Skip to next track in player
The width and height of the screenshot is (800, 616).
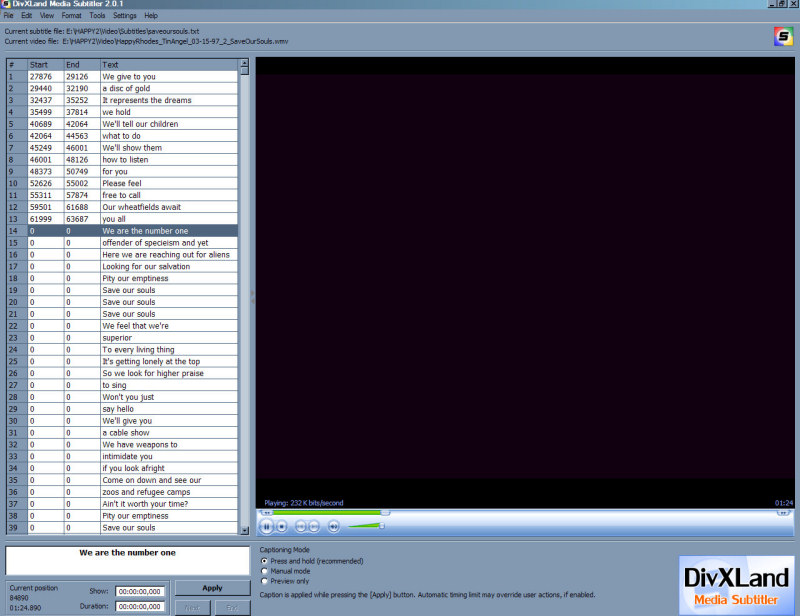click(314, 526)
